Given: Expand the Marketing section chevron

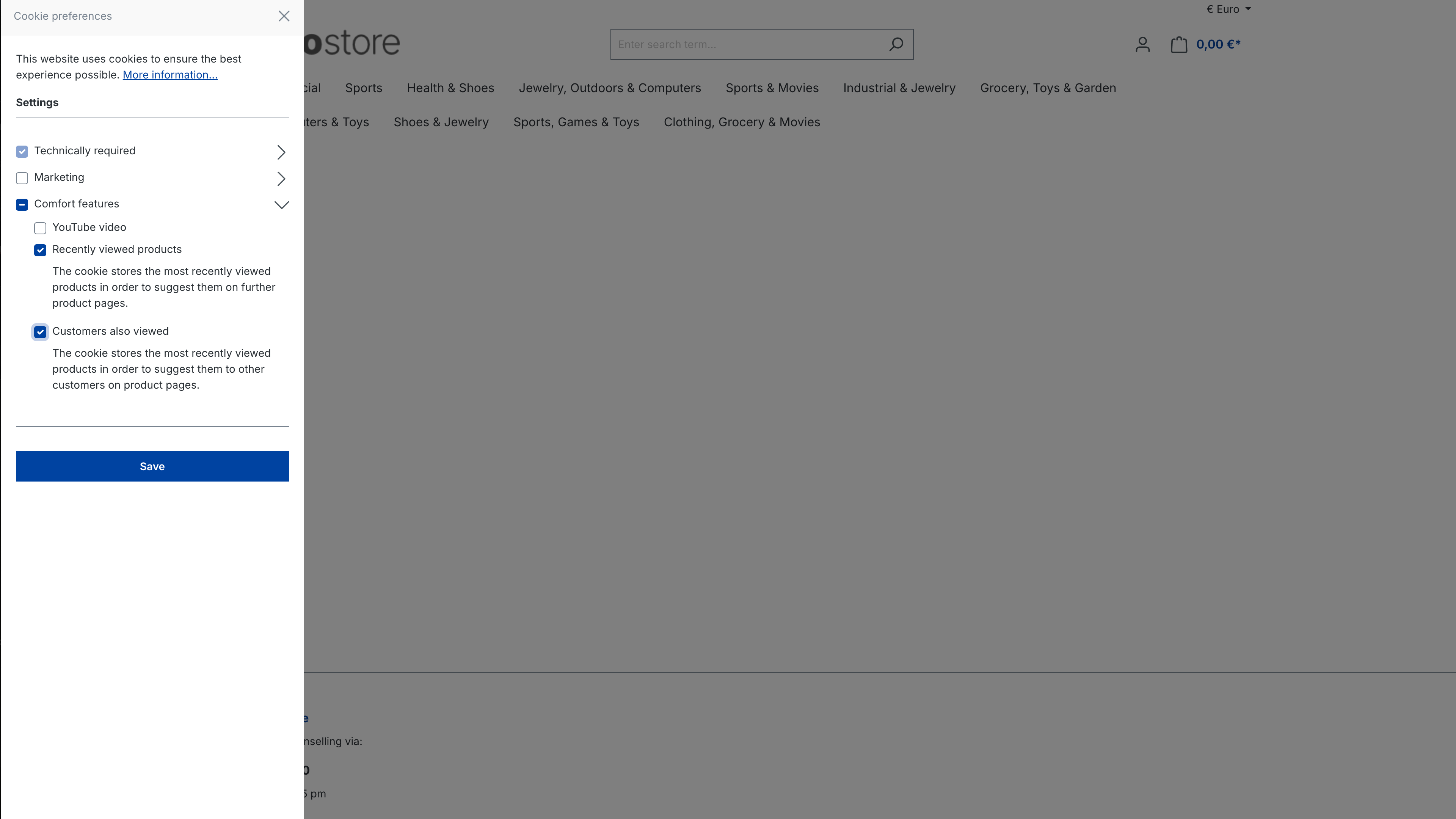Looking at the screenshot, I should (281, 179).
